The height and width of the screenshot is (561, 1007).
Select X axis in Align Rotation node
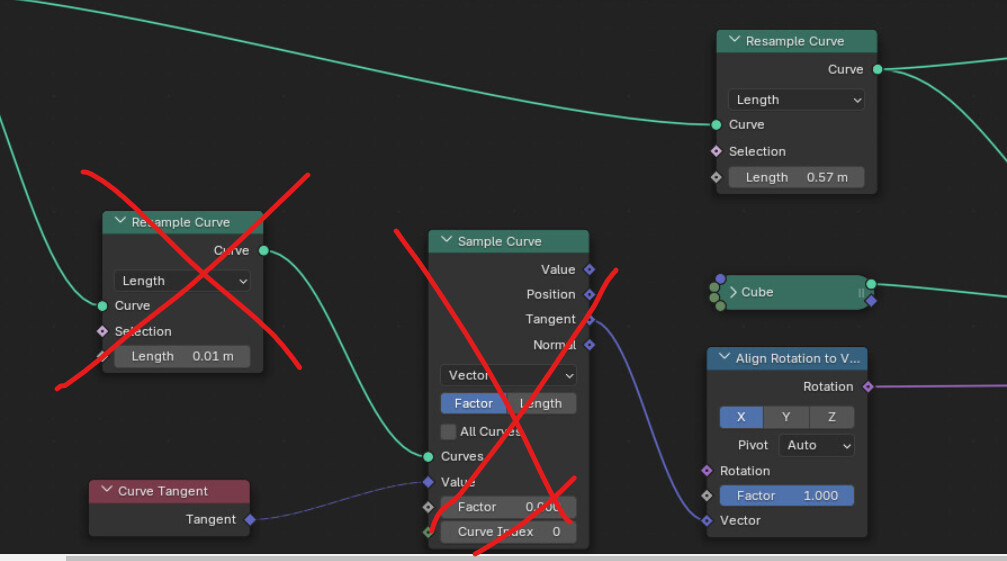[741, 417]
